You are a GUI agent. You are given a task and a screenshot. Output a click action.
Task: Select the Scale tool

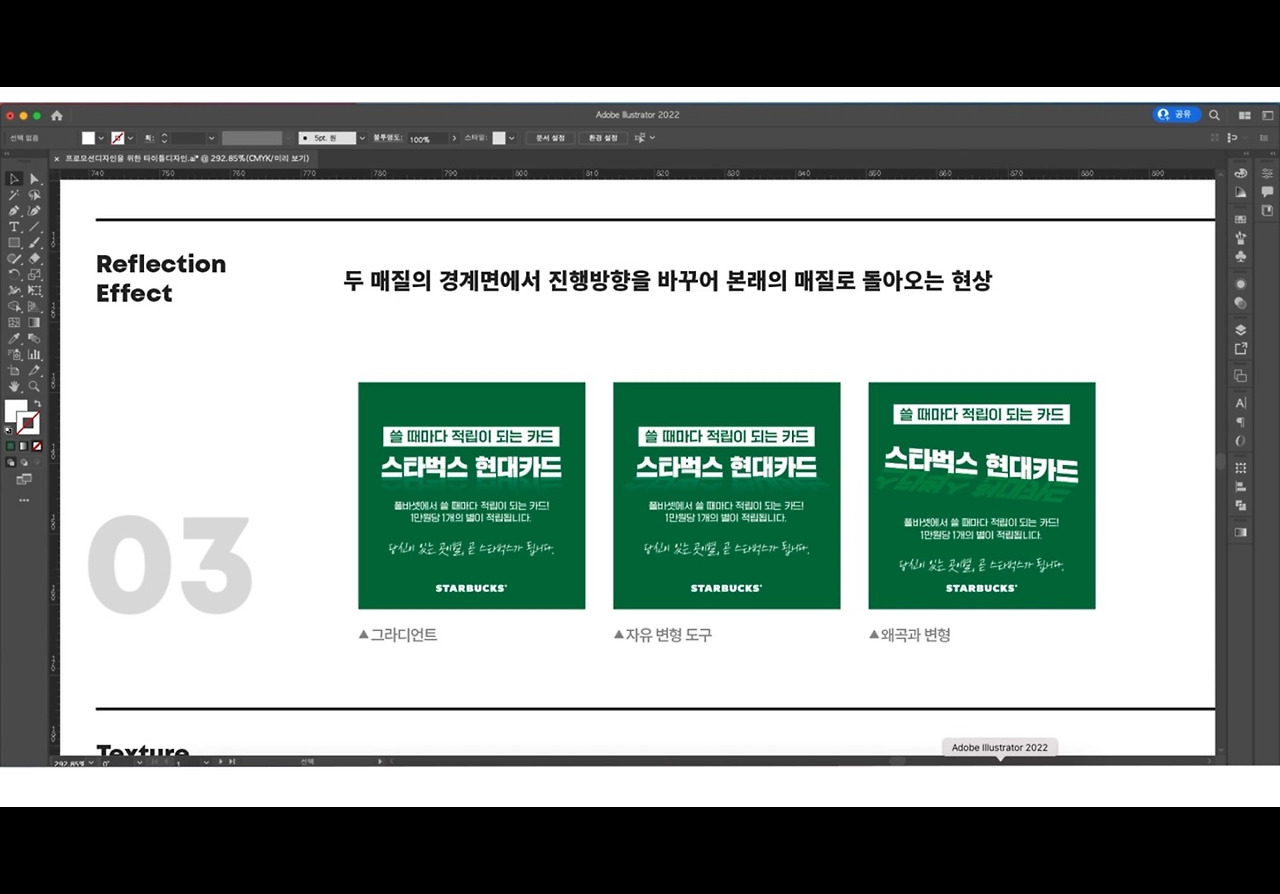tap(34, 275)
